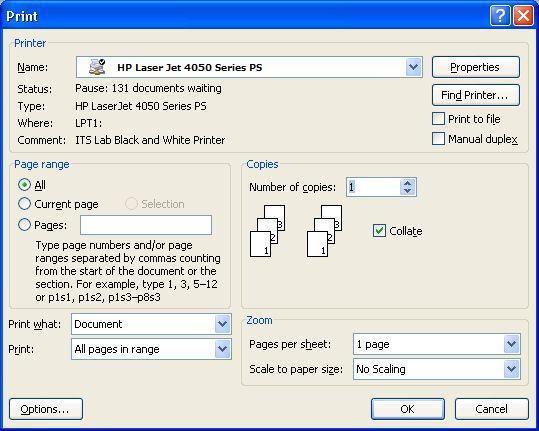Click the printer icon beside the printer name
This screenshot has width=539, height=431.
tap(97, 67)
